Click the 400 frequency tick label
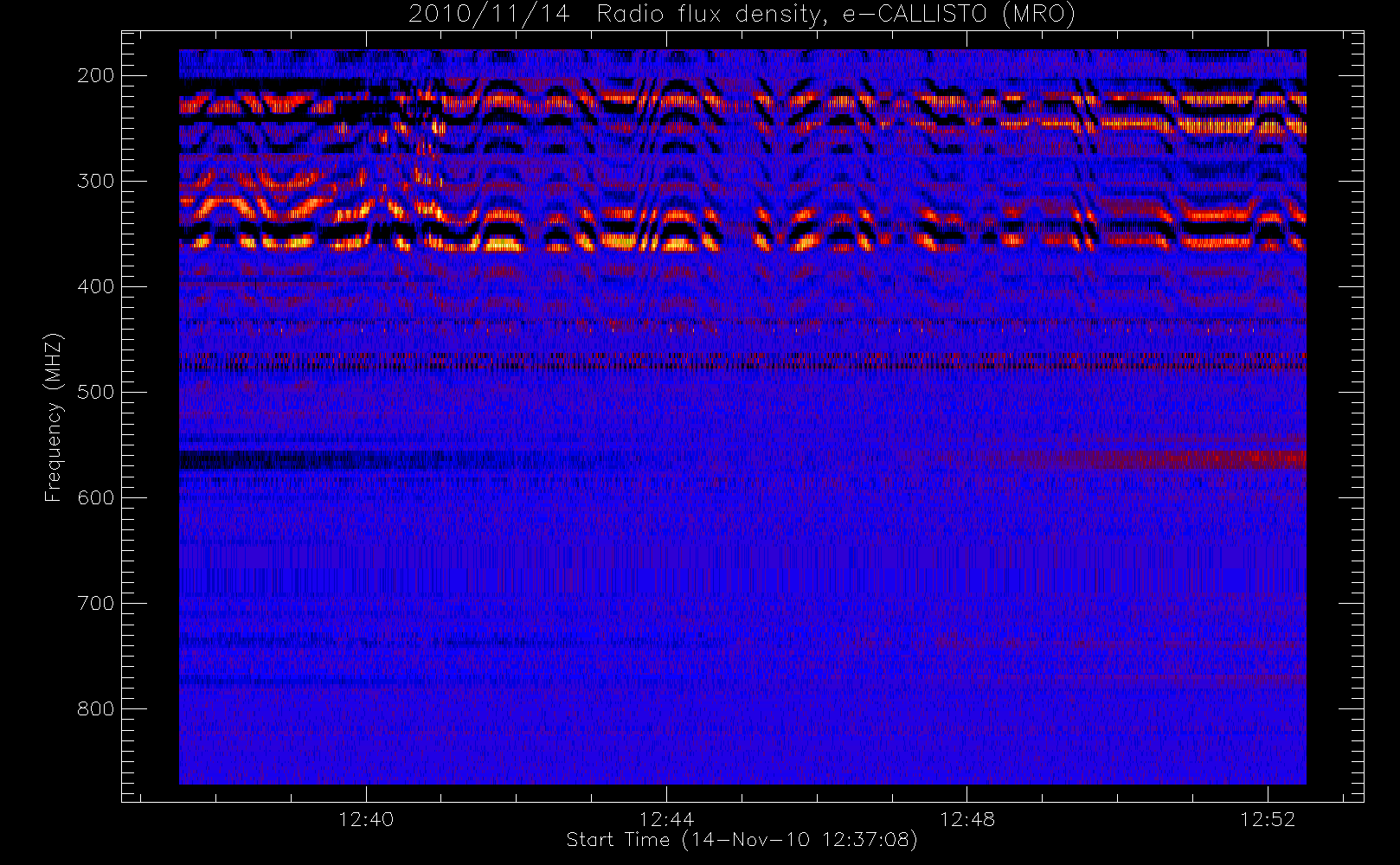 tap(96, 286)
